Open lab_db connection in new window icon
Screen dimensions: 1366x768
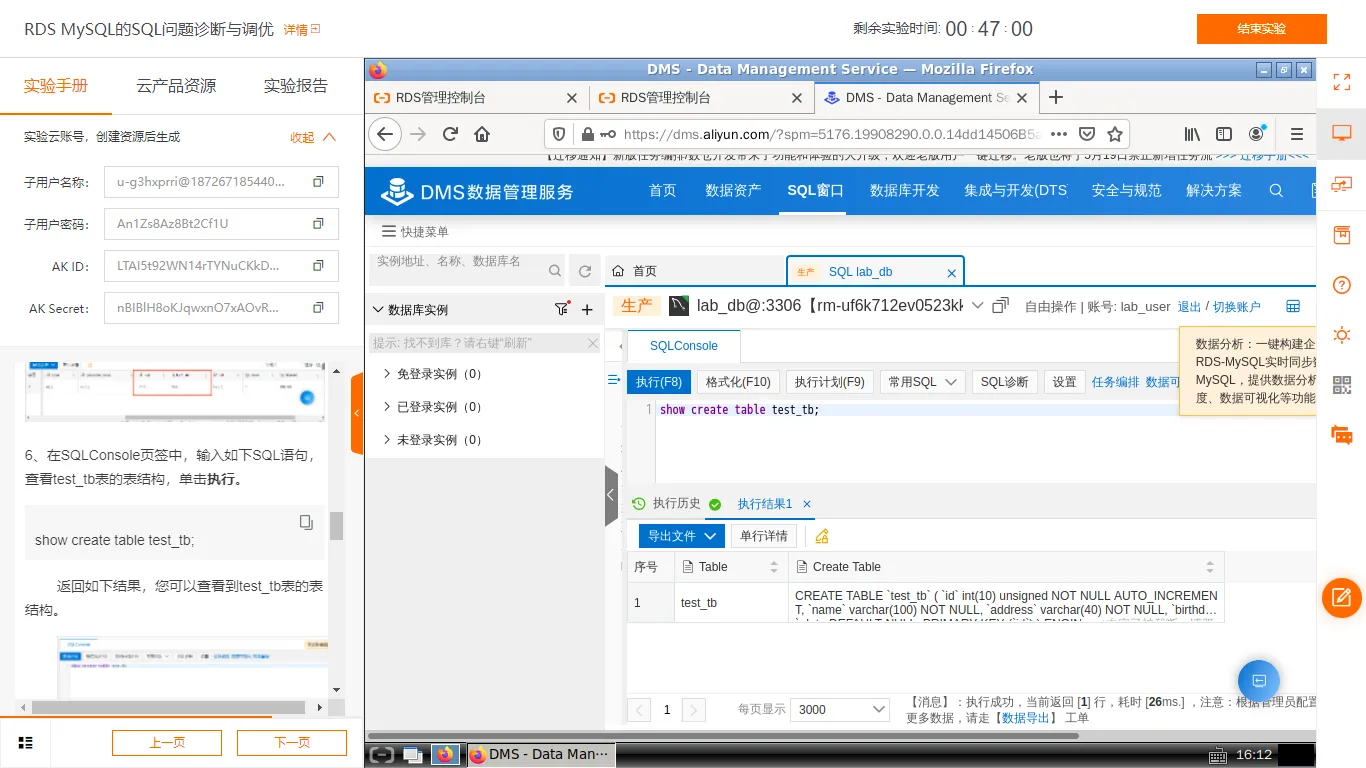point(999,306)
